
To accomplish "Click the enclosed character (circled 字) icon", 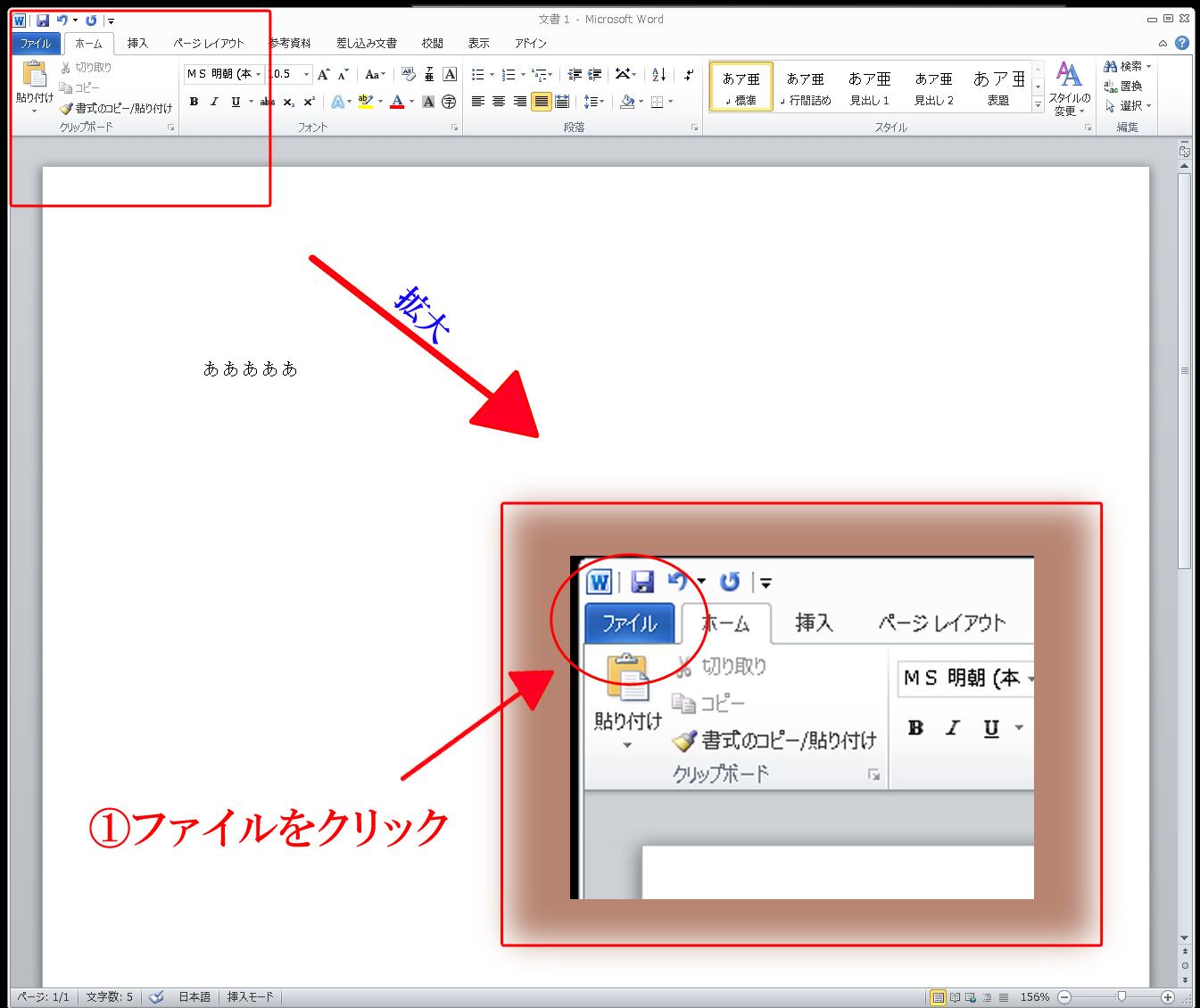I will (x=449, y=102).
